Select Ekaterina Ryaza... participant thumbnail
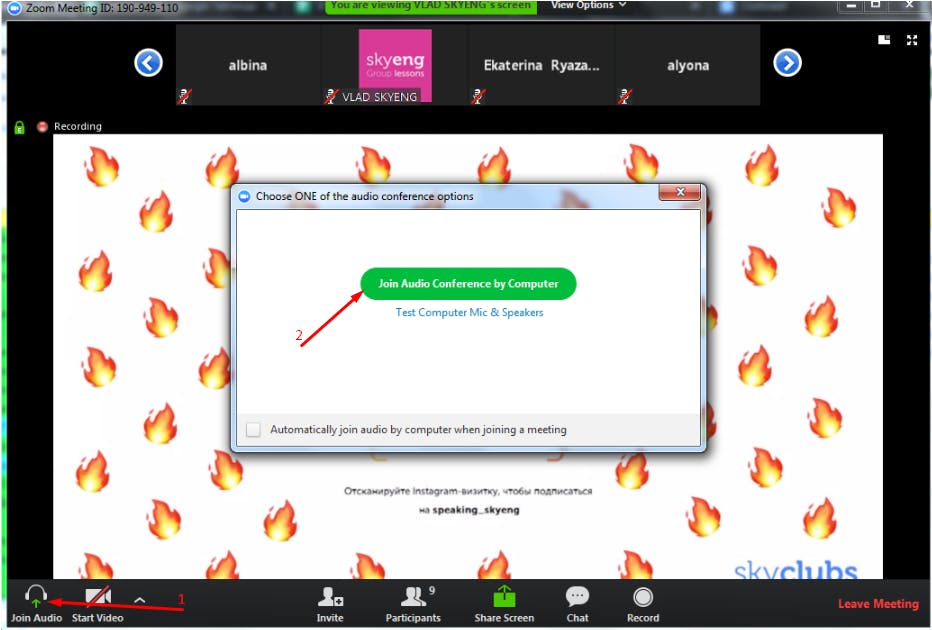932x630 pixels. pos(541,65)
